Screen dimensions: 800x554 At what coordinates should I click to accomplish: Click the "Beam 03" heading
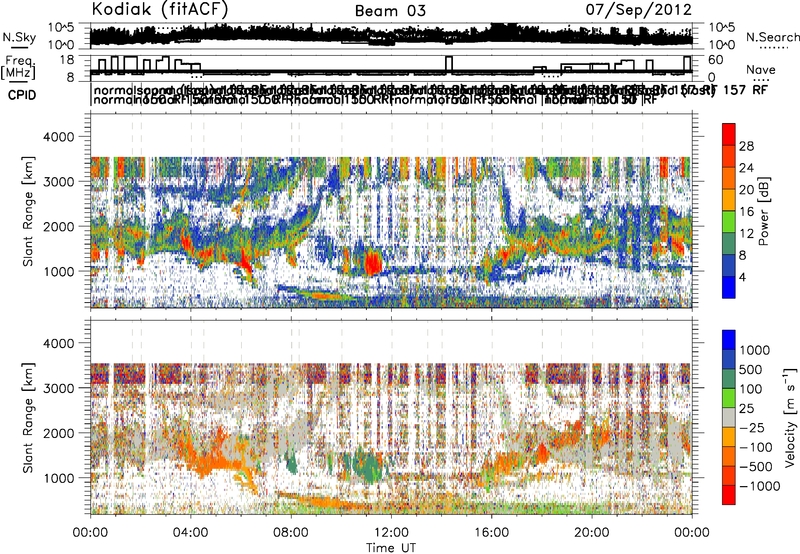coord(390,11)
